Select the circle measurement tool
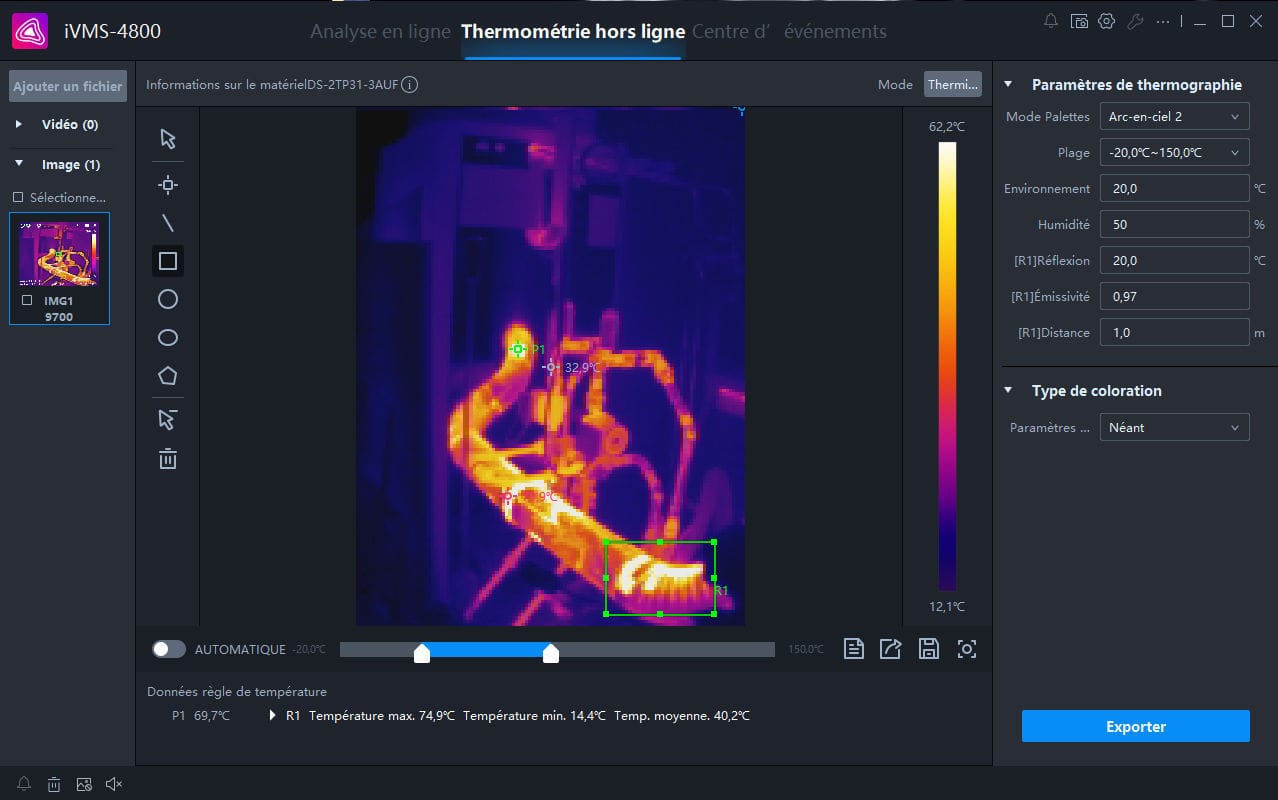The height and width of the screenshot is (800, 1278). pos(167,298)
